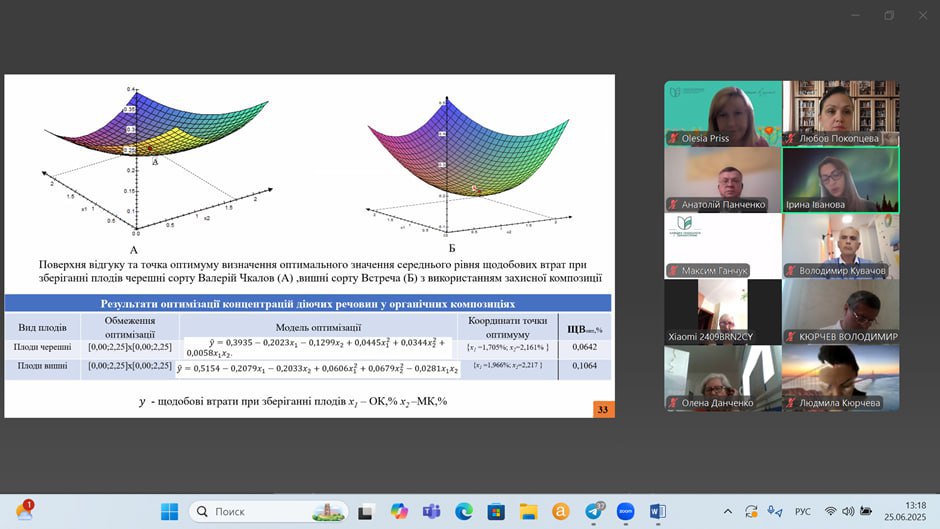The height and width of the screenshot is (529, 940).
Task: Open the volume speaker icon
Action: [x=848, y=512]
